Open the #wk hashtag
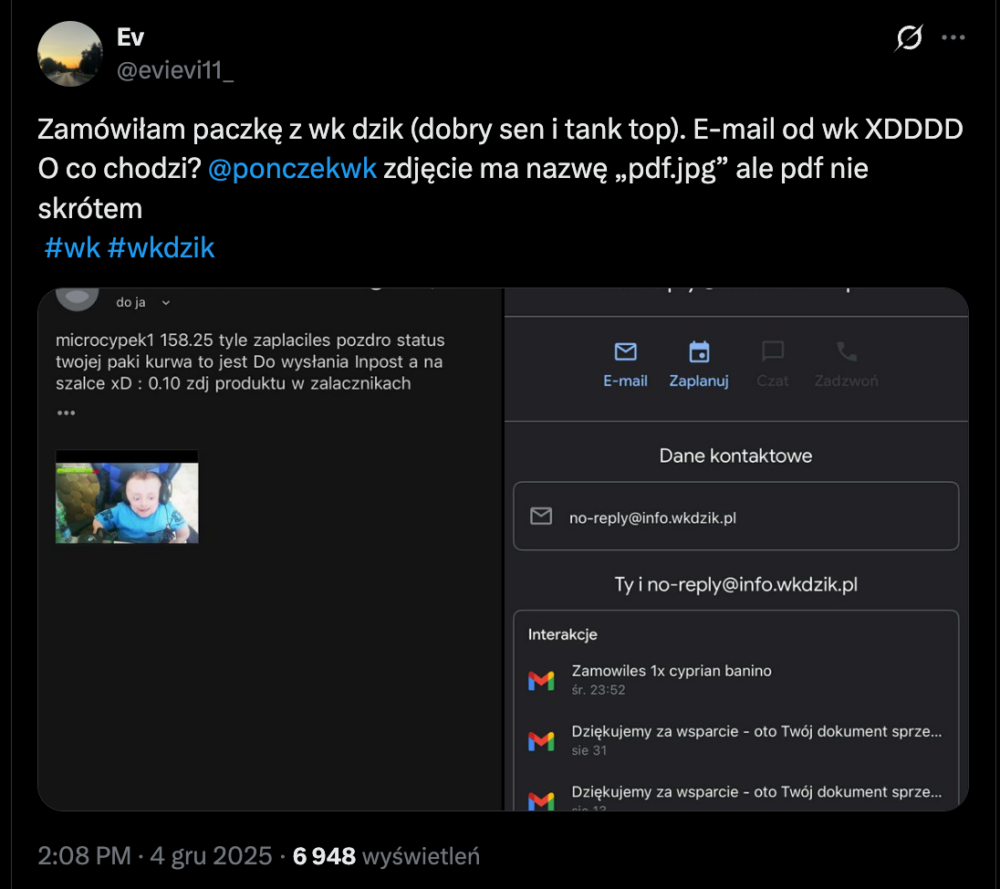The image size is (1000, 889). [x=72, y=247]
